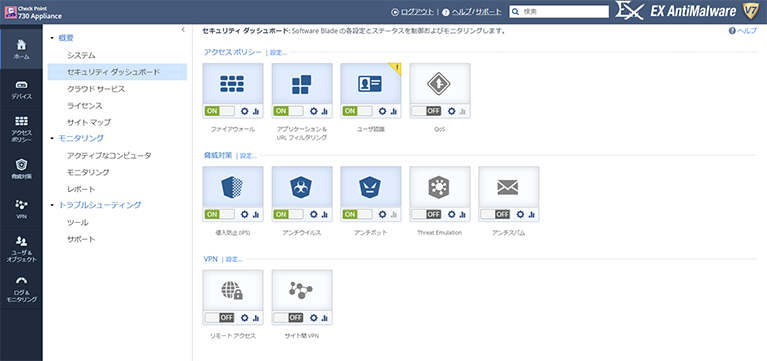
Task: Open the Remote Access globe-lock tile
Action: coord(233,291)
